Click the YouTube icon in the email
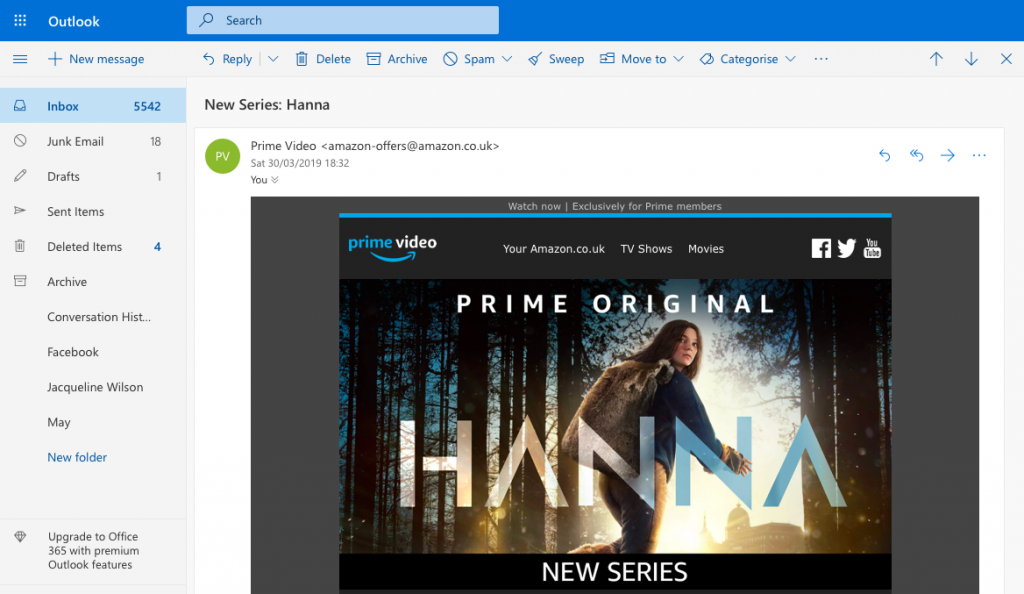The image size is (1024, 594). (x=872, y=248)
